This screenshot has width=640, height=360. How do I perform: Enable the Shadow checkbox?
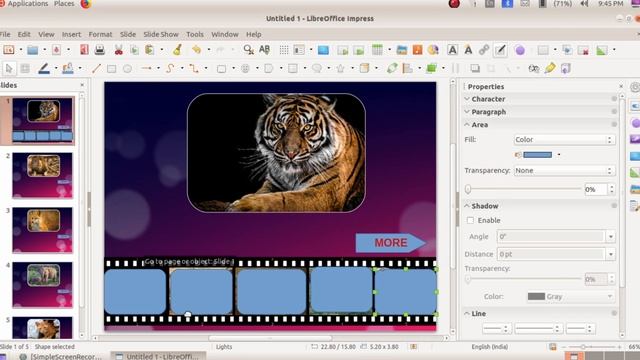pyautogui.click(x=470, y=220)
